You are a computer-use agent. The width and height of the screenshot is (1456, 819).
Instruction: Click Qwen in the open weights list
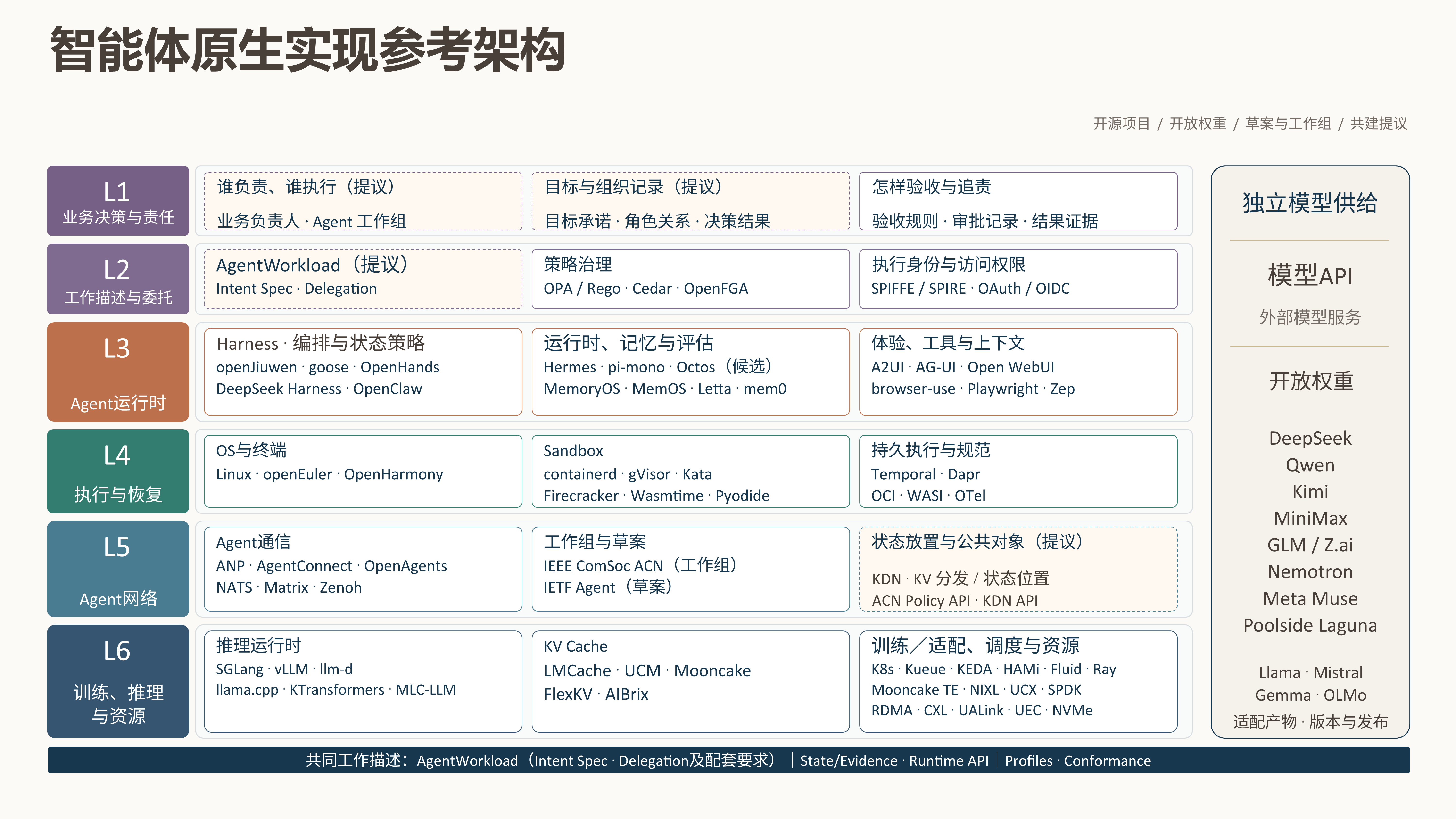(1310, 465)
